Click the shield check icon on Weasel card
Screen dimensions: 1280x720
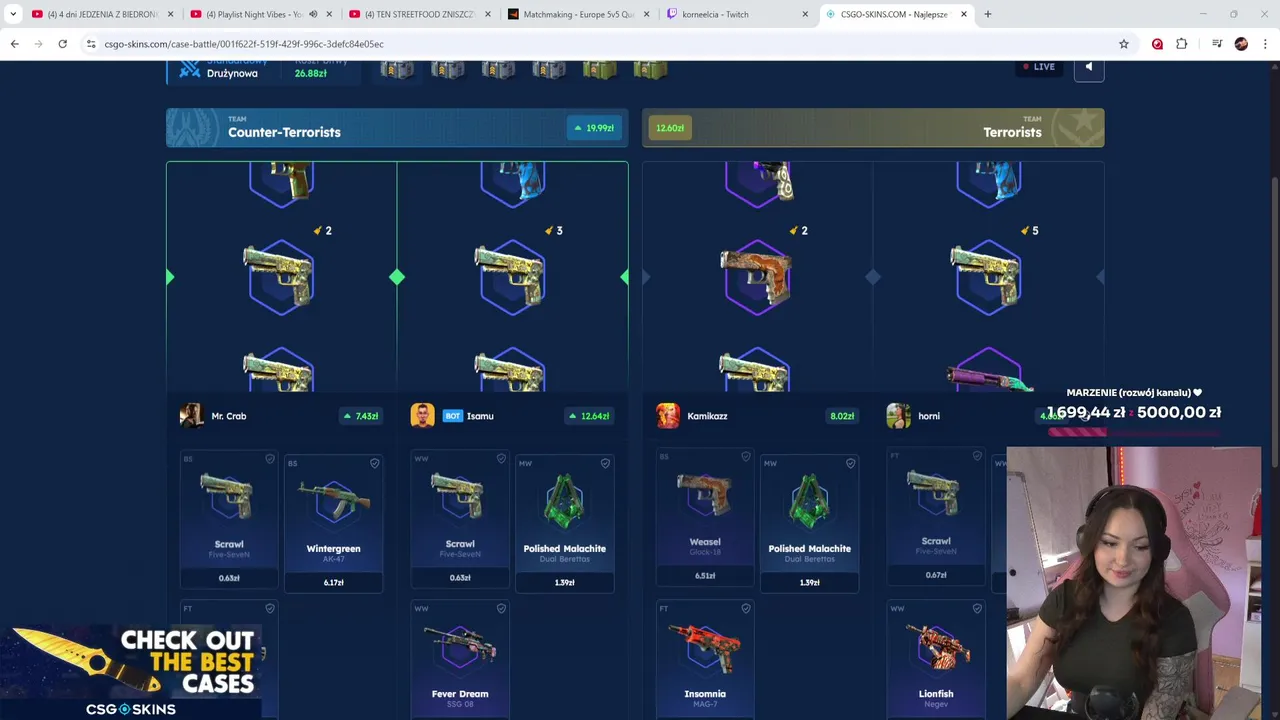(745, 457)
